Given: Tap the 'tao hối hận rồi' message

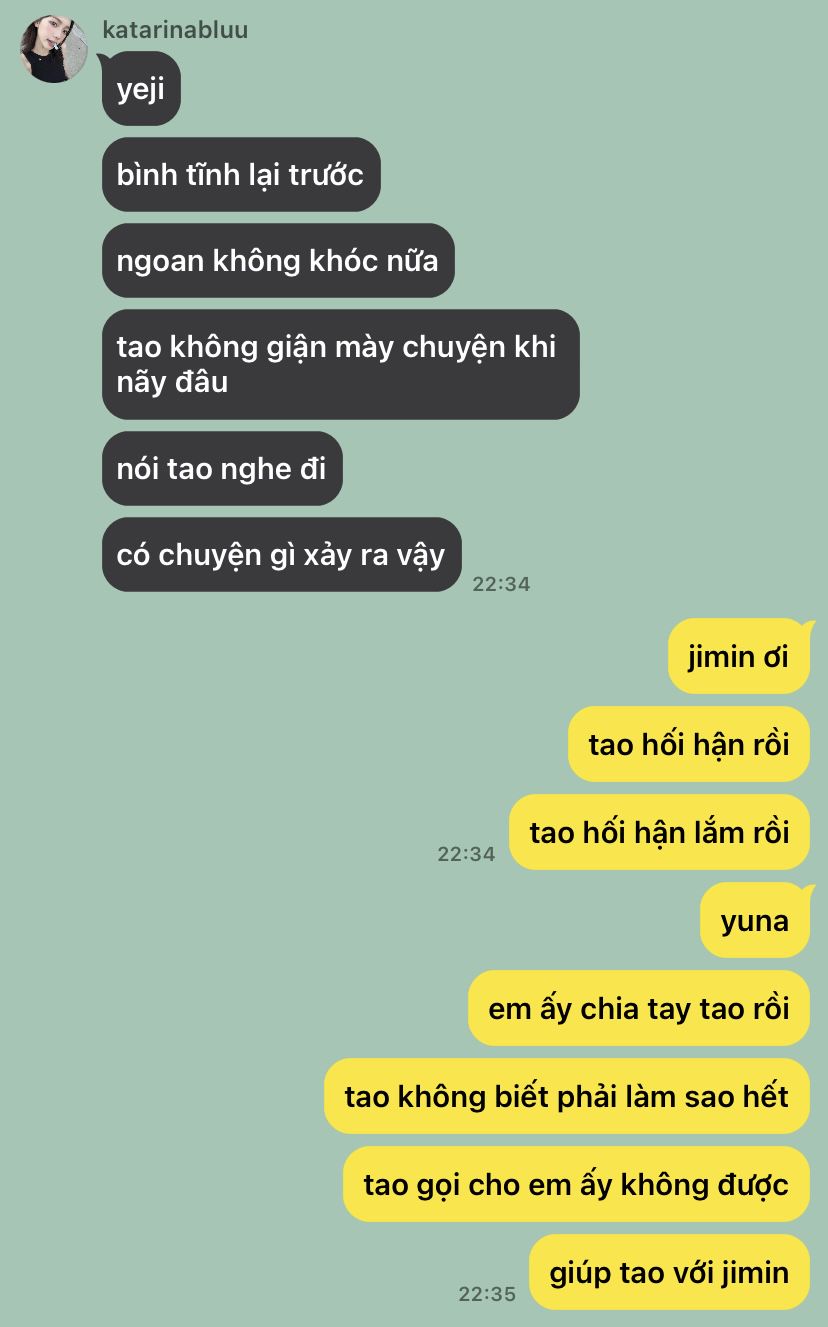Looking at the screenshot, I should [689, 745].
